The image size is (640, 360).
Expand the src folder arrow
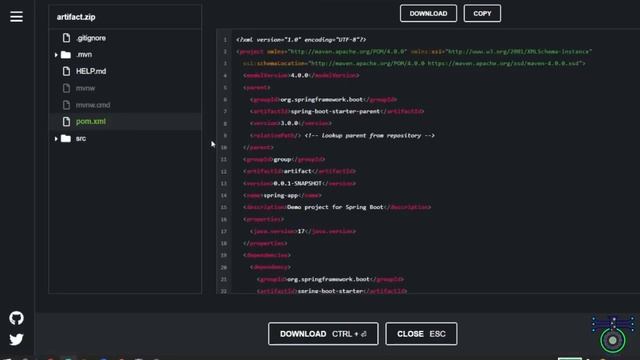click(x=56, y=138)
